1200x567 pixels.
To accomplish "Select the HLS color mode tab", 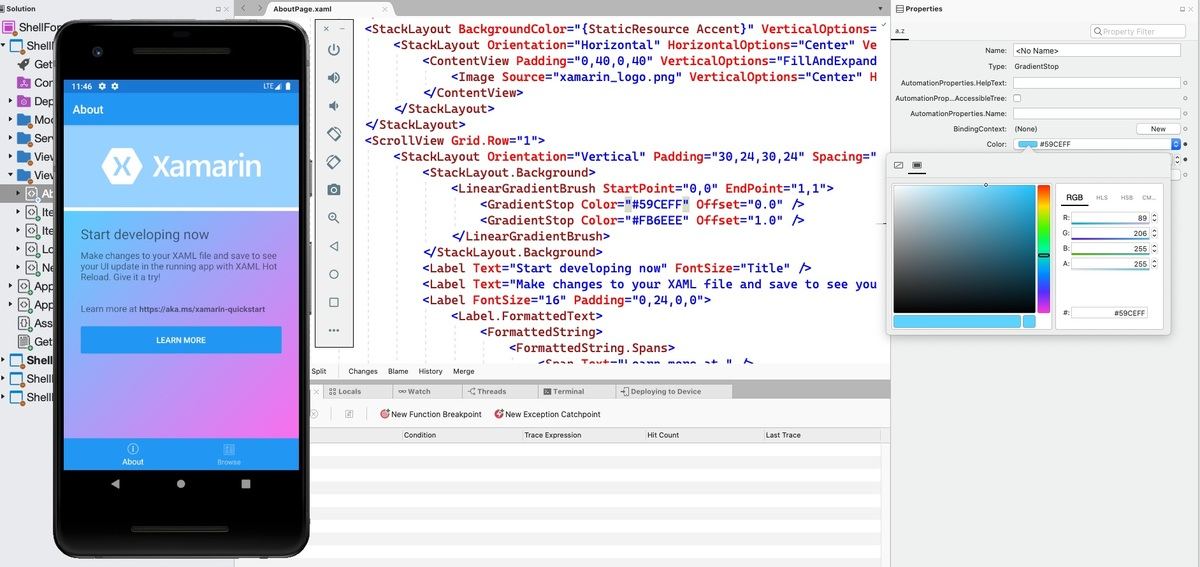I will pyautogui.click(x=1102, y=198).
